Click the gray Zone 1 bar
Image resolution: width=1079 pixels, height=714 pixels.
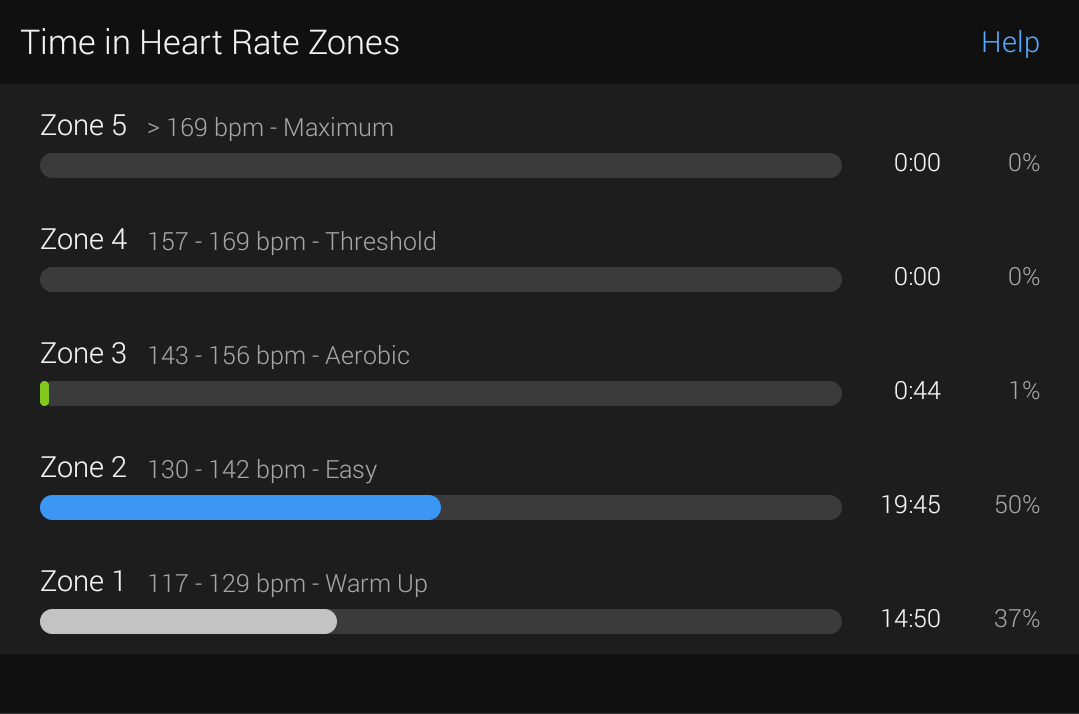pos(189,622)
